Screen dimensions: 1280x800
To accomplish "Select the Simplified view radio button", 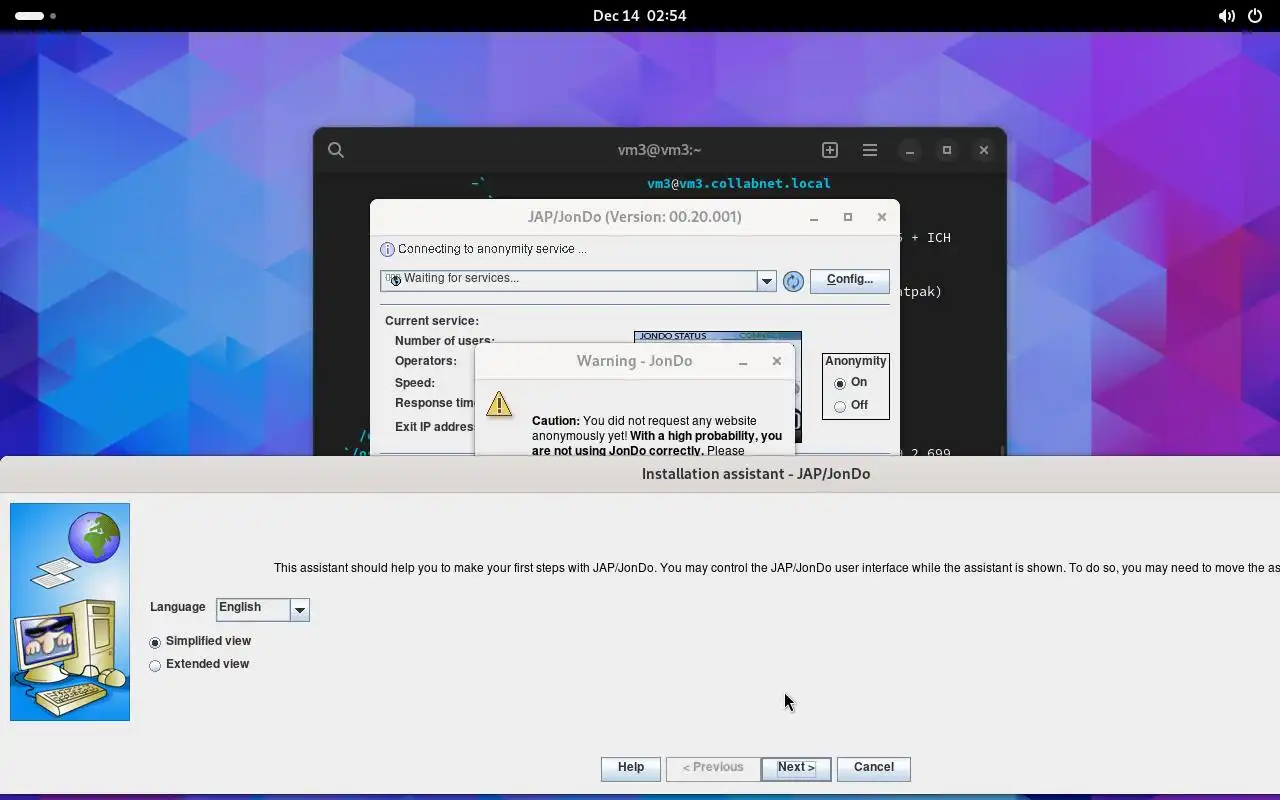I will point(155,642).
